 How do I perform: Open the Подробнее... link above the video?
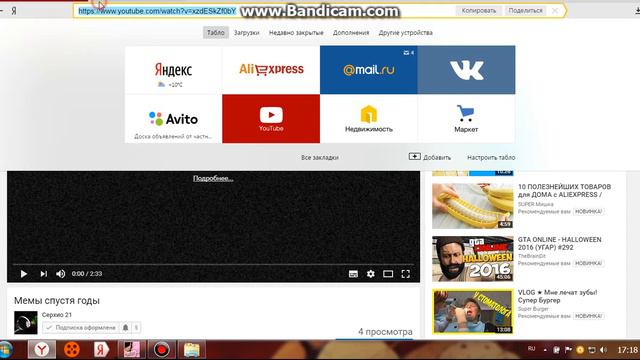click(x=213, y=178)
